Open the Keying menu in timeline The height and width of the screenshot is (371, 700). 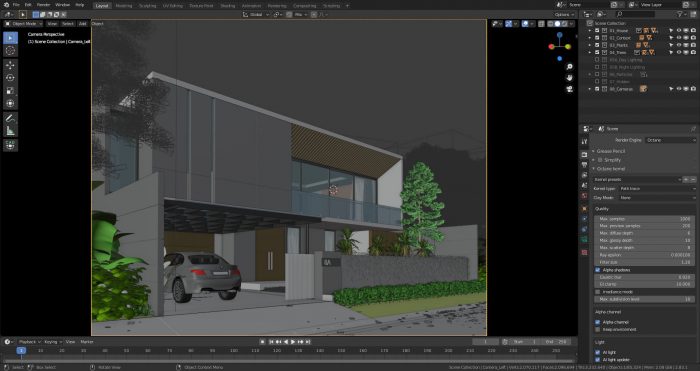52,342
